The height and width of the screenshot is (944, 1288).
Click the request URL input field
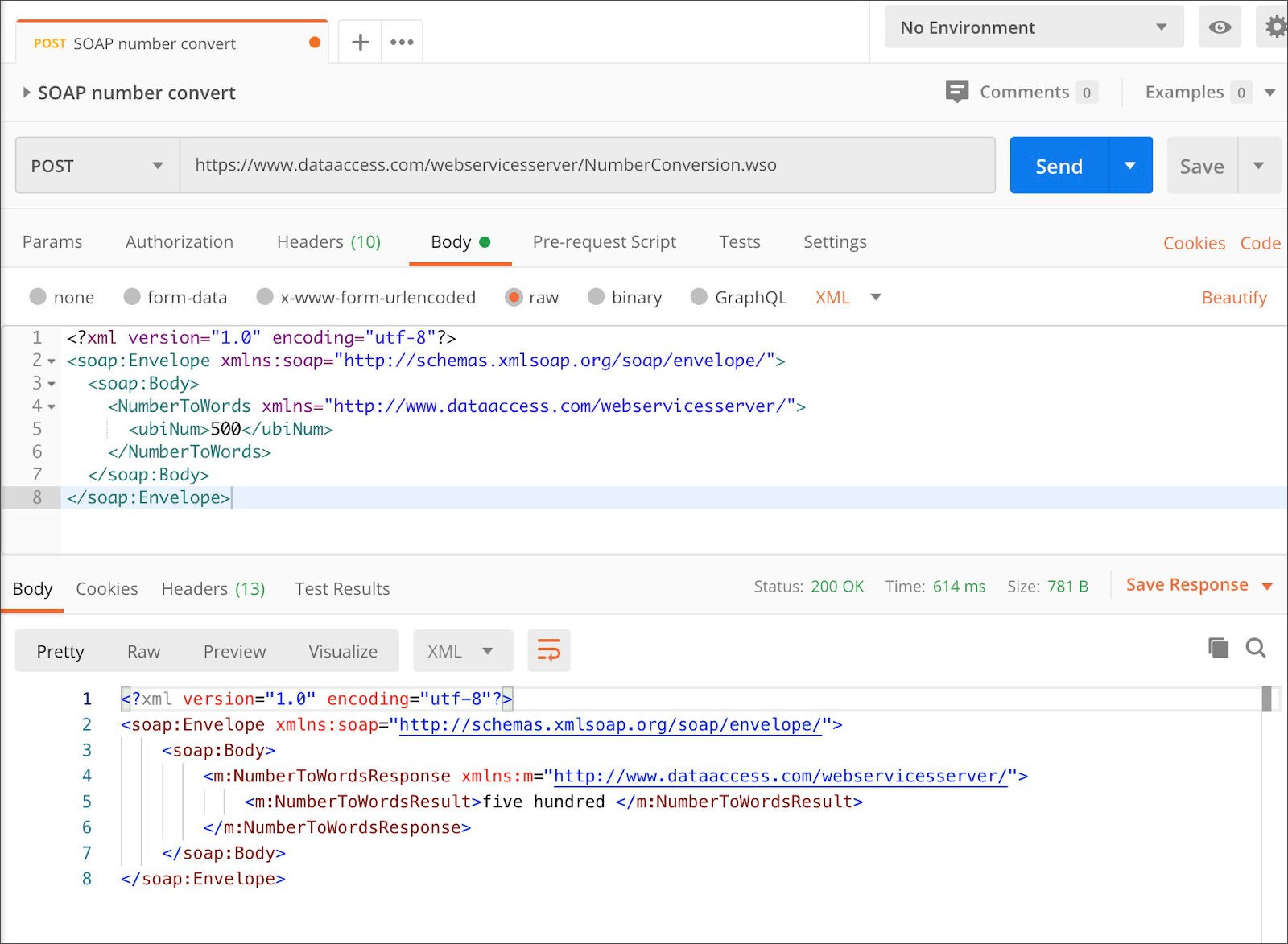(x=588, y=165)
